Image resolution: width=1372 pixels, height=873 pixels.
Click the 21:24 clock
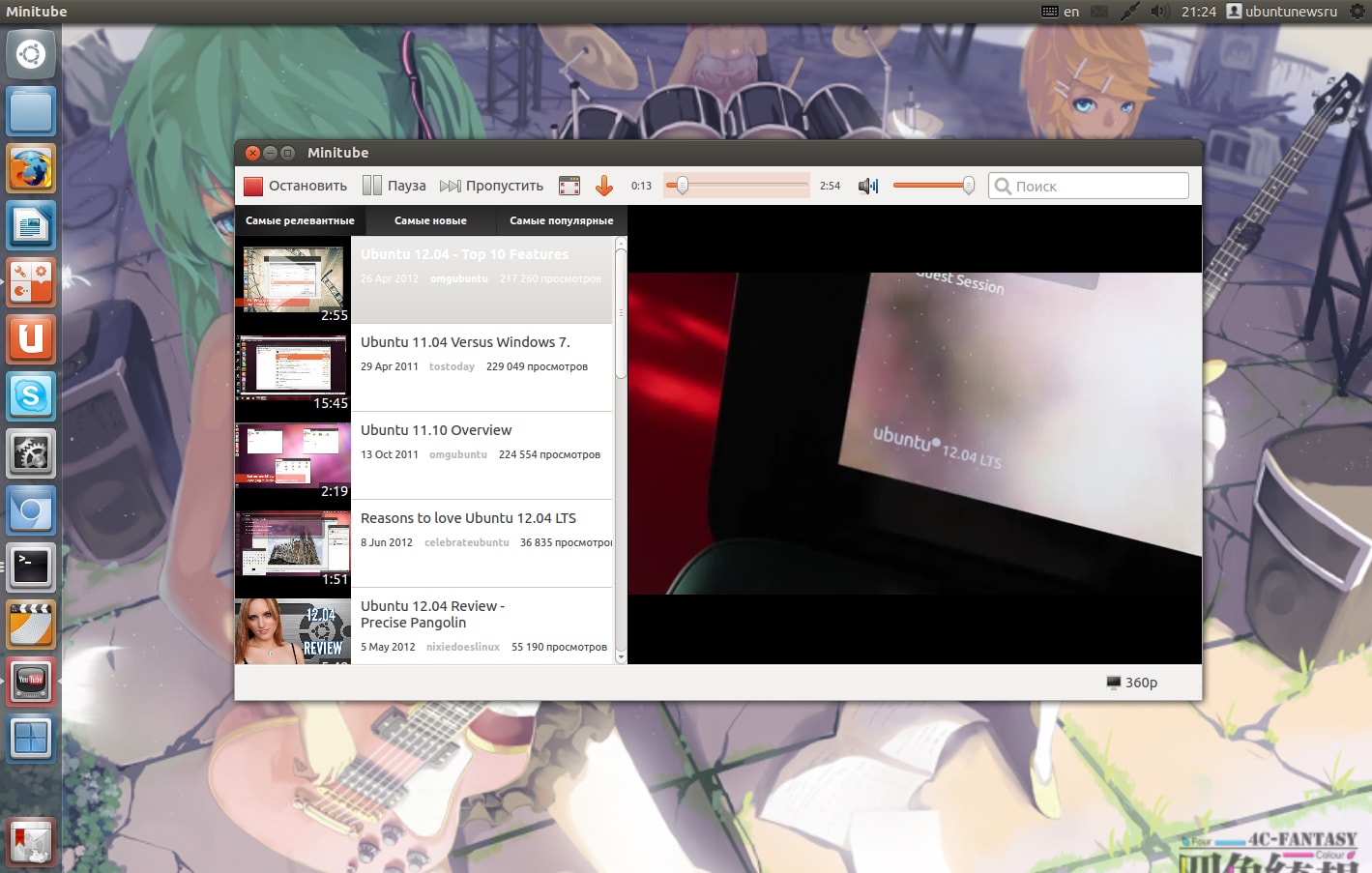[1199, 12]
